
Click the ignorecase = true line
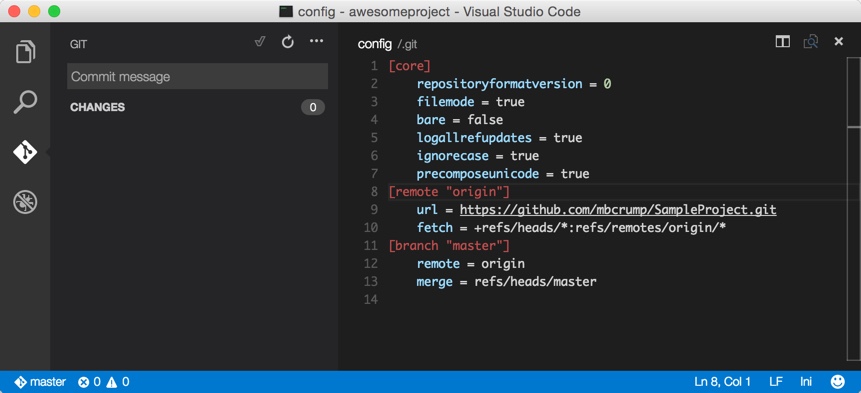(x=478, y=156)
